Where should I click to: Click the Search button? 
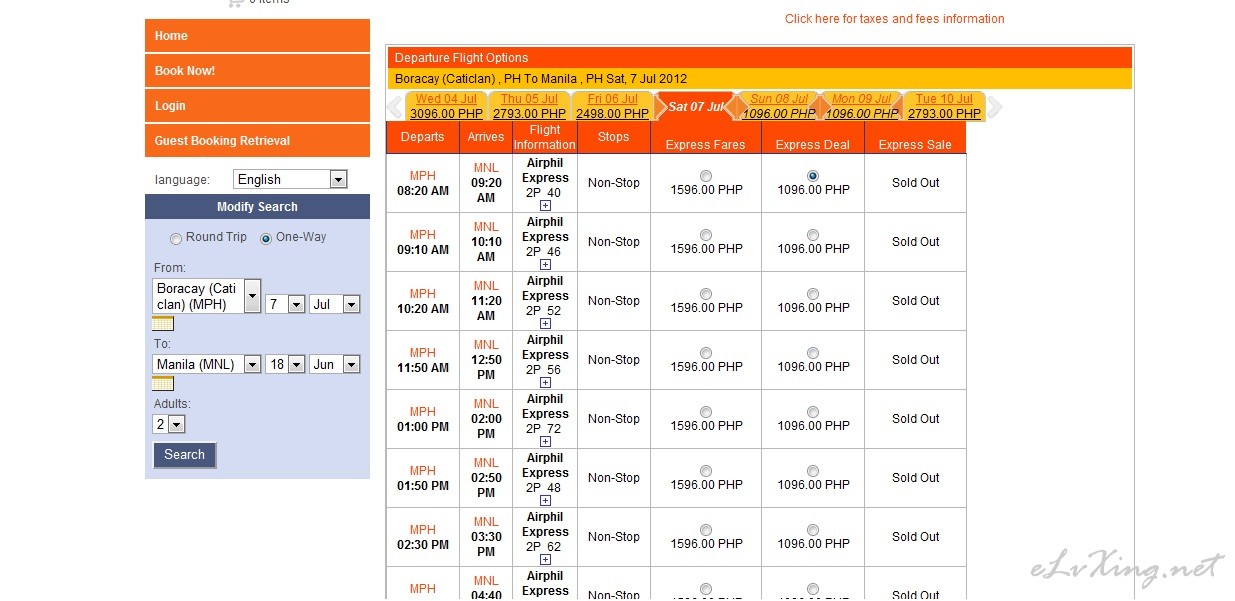[184, 455]
